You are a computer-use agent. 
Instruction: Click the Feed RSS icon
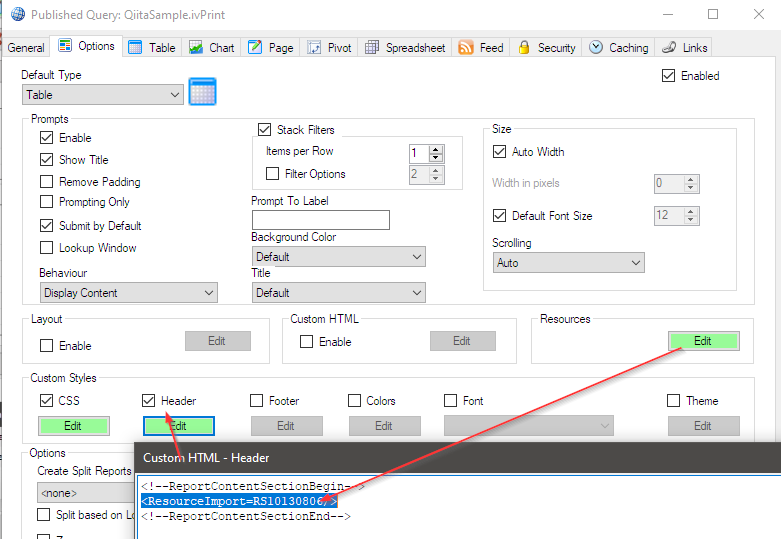coord(465,48)
